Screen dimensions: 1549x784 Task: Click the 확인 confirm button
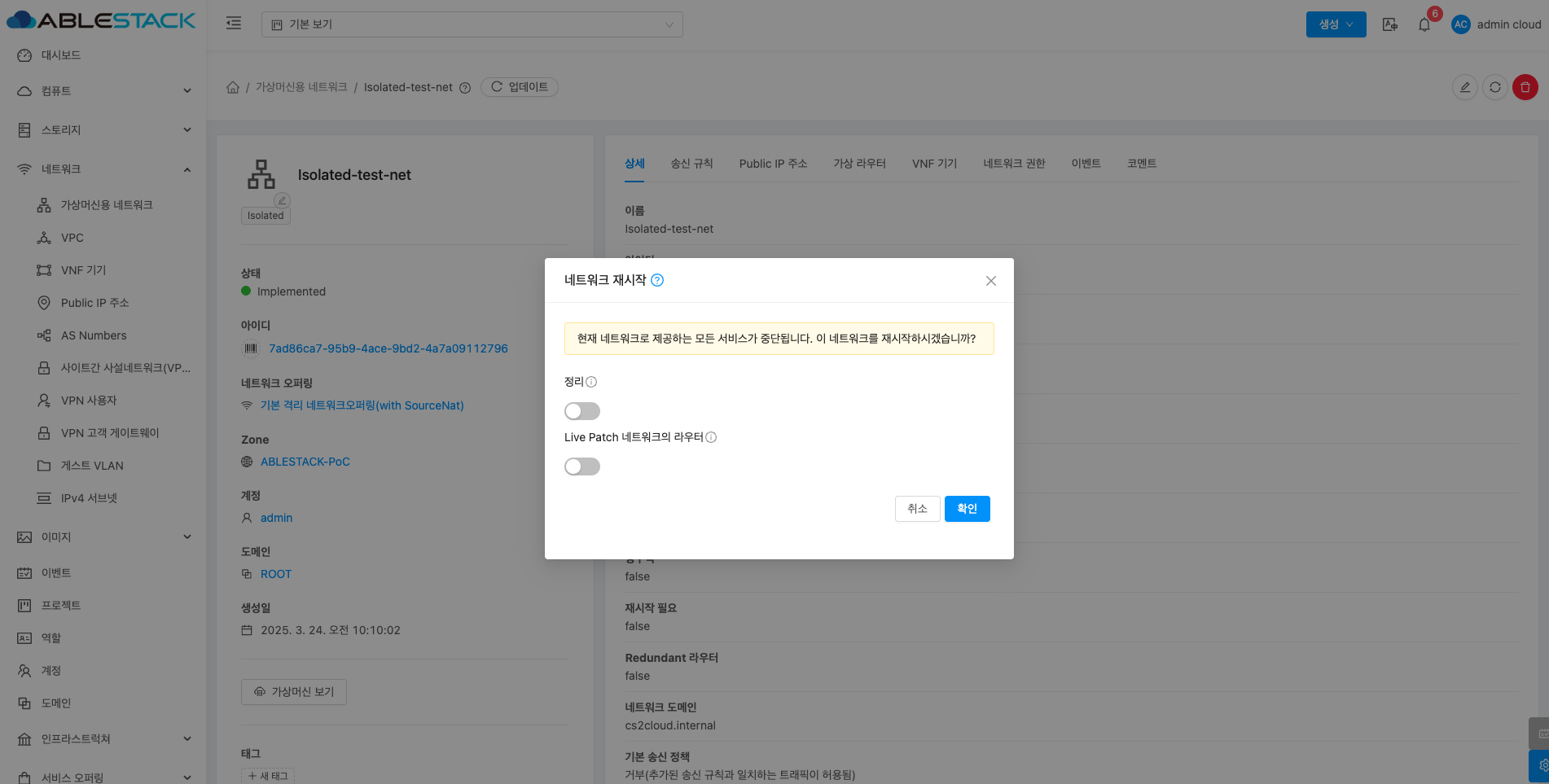(967, 509)
